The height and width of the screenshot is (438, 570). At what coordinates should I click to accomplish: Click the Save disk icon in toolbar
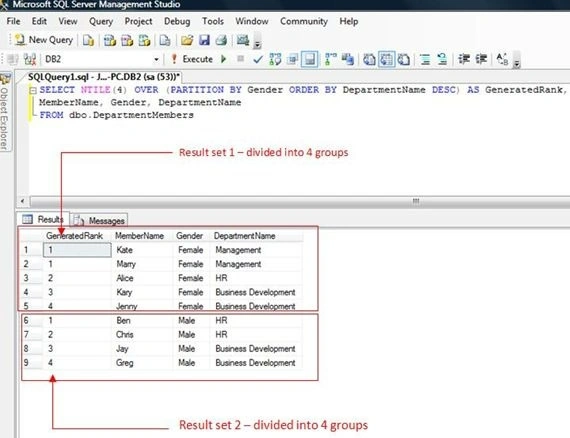pos(204,40)
